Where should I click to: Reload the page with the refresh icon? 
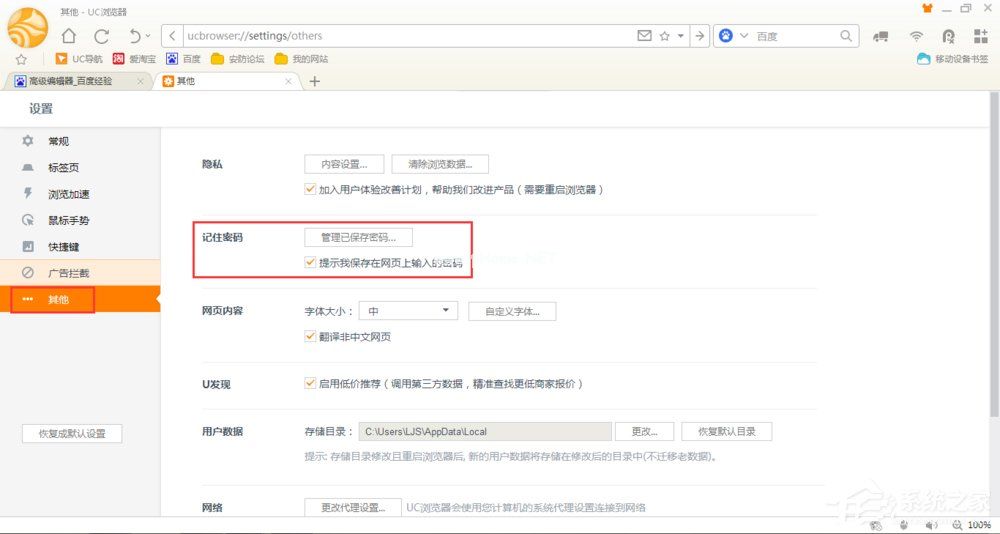(x=101, y=36)
